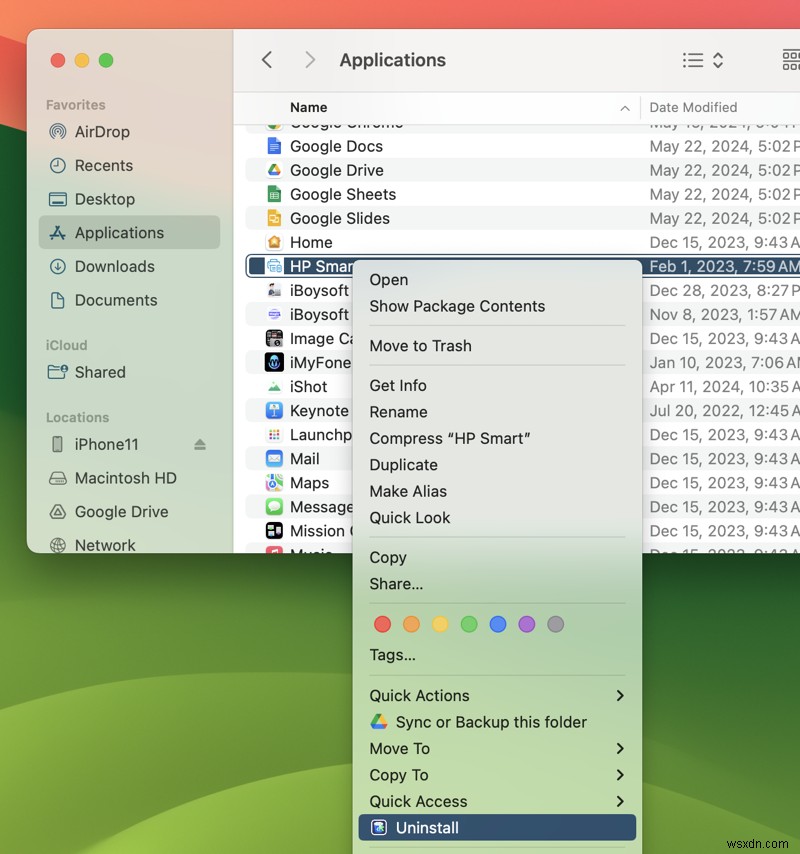Apply the purple tag color
The image size is (800, 854).
pyautogui.click(x=527, y=624)
